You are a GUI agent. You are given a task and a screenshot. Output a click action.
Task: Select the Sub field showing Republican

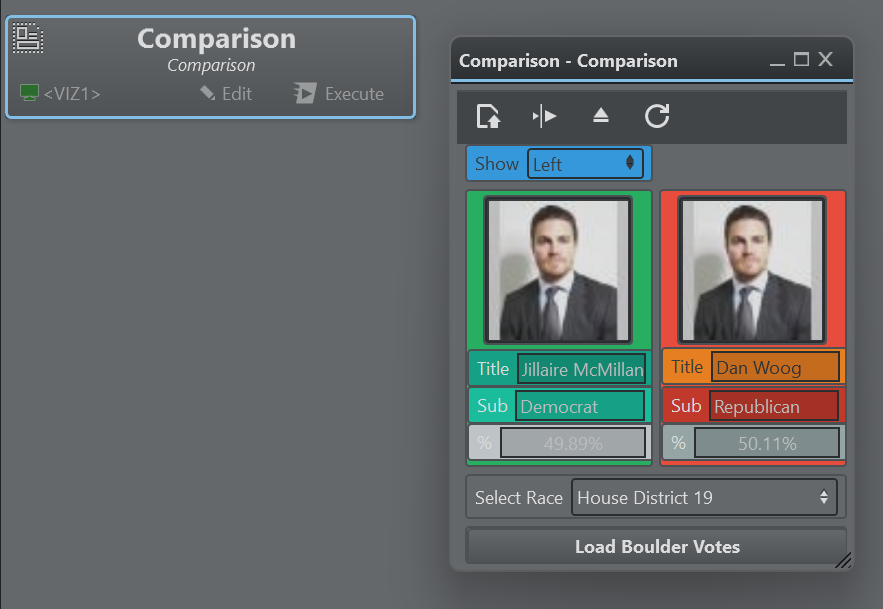pos(774,406)
